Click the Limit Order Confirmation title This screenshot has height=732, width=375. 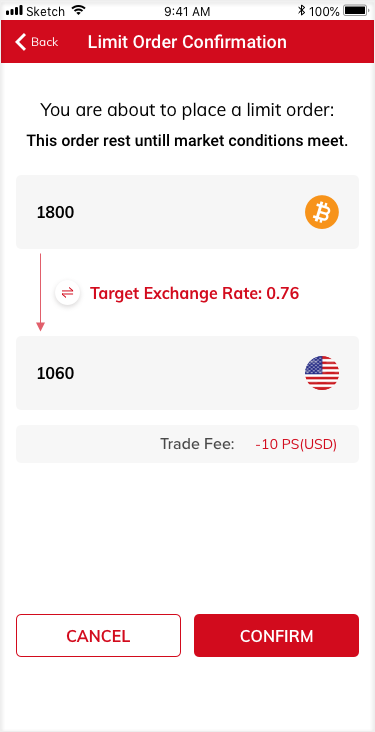(187, 42)
